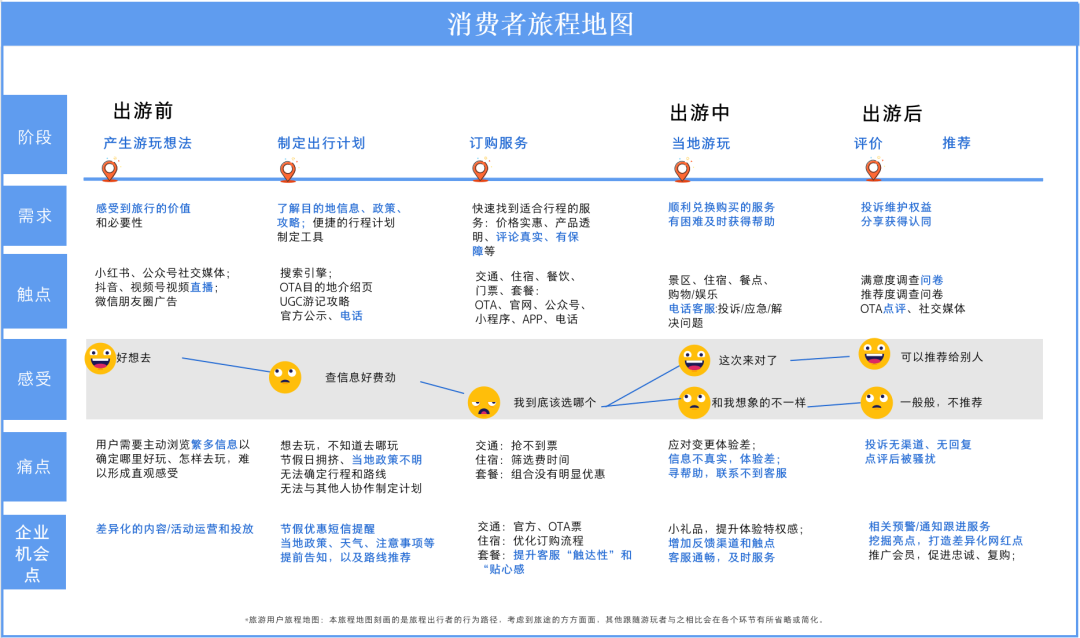
Task: Click the 需求 row label
Action: (x=34, y=216)
